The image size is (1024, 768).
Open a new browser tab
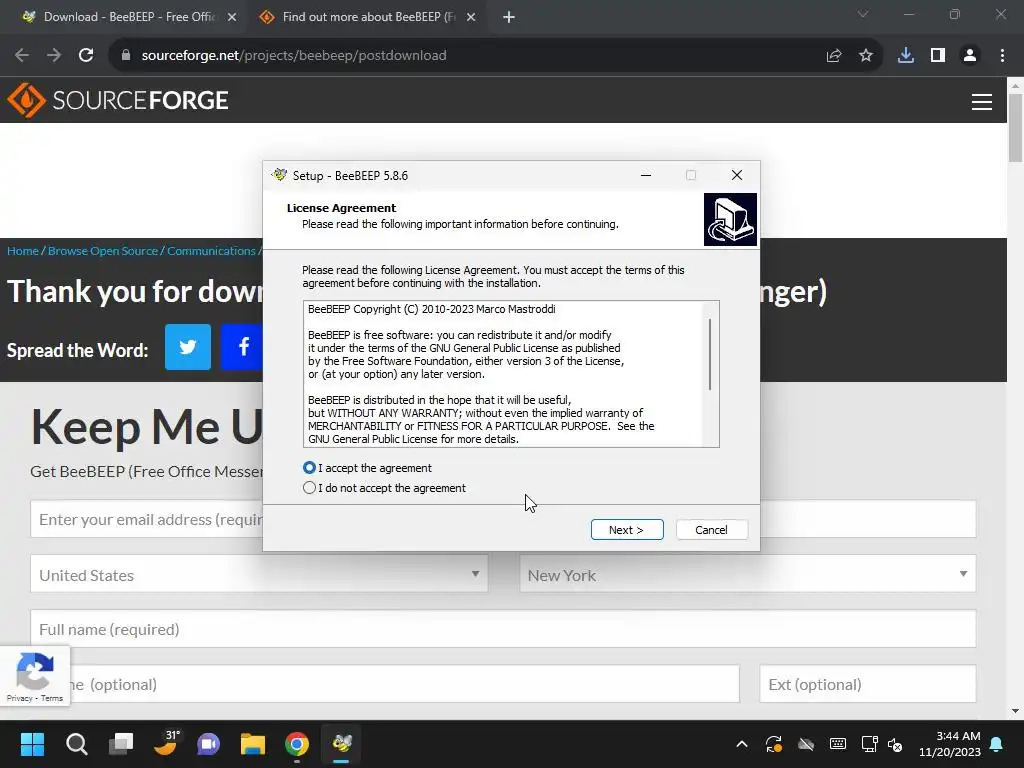(509, 17)
